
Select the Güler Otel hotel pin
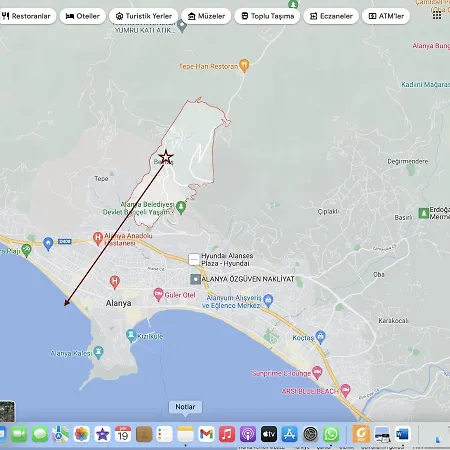[x=158, y=294]
